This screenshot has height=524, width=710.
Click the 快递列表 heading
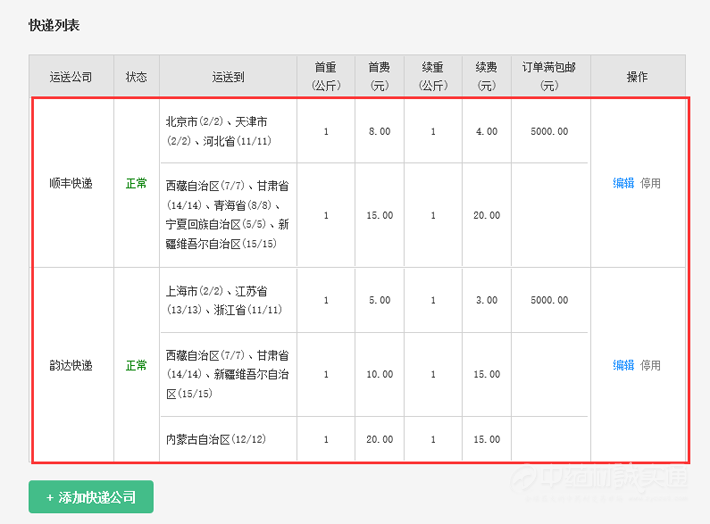point(54,25)
